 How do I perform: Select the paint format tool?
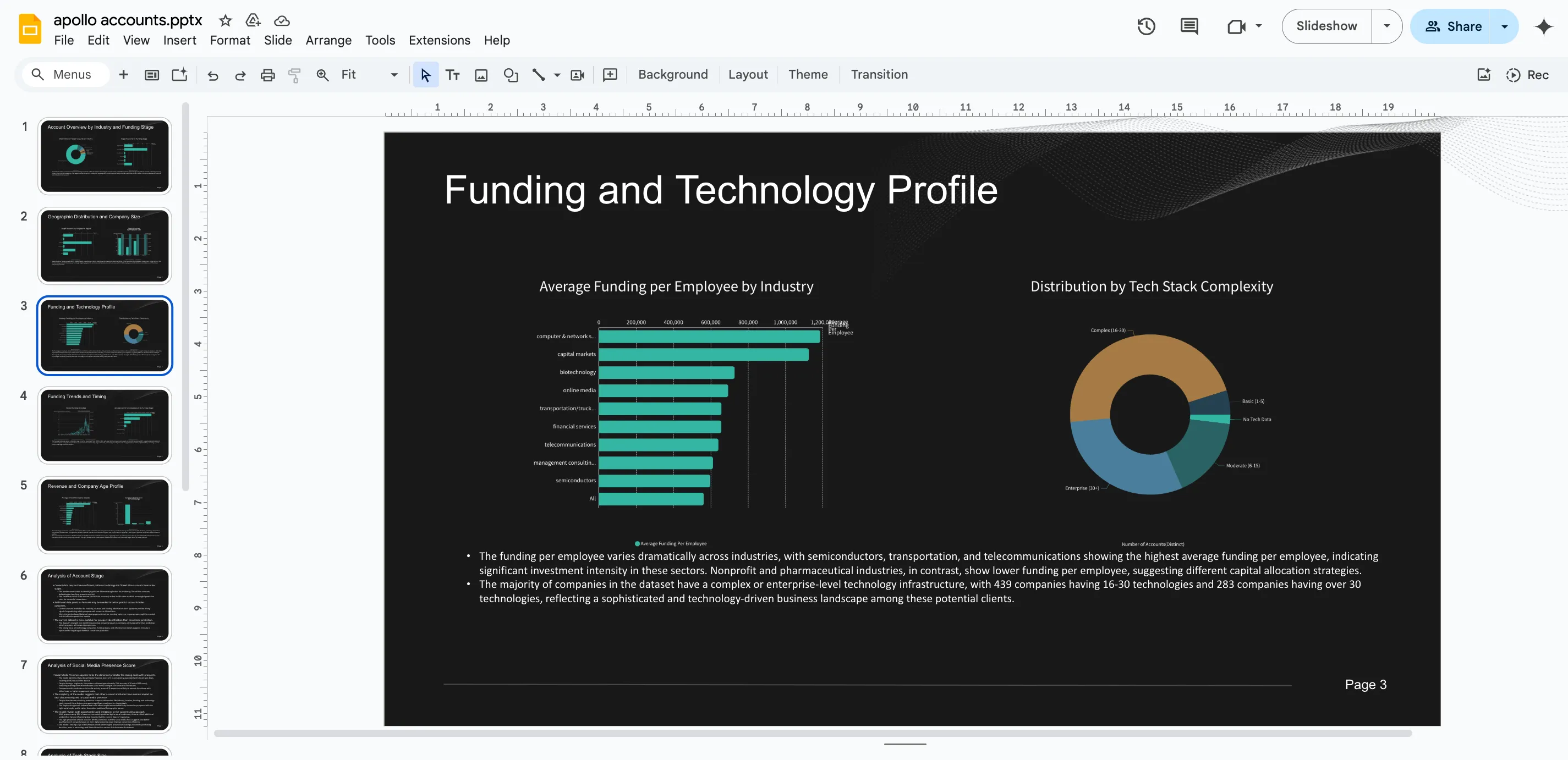294,74
